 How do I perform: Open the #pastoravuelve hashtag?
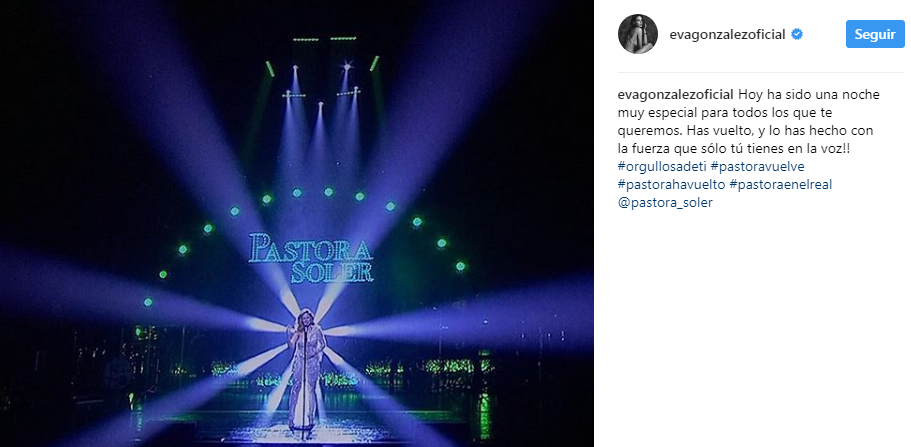[x=758, y=167]
